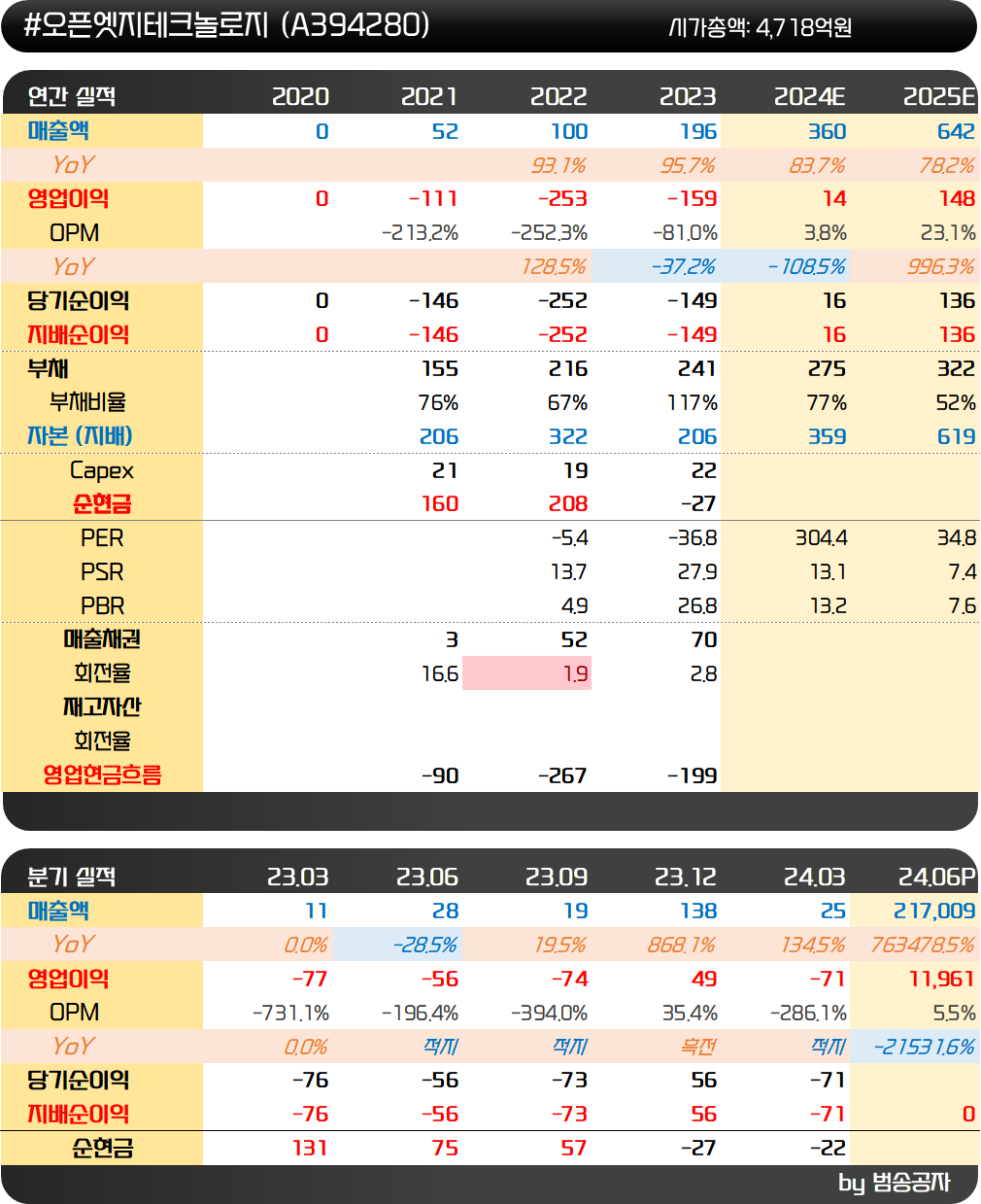Image resolution: width=981 pixels, height=1204 pixels.
Task: Click the 부채 value 241
Action: 696,368
